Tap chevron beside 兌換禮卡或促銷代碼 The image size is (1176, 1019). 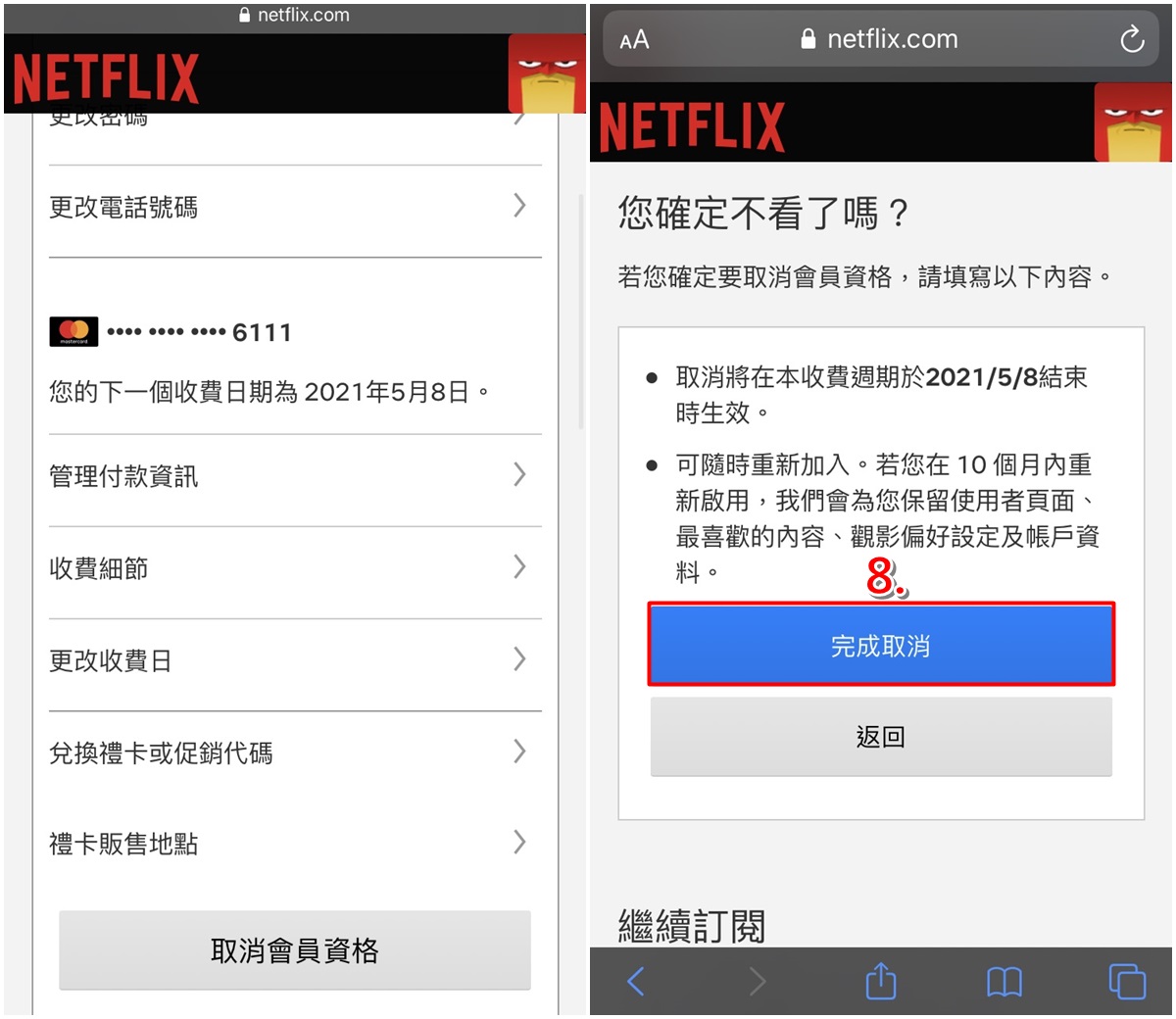coord(519,752)
